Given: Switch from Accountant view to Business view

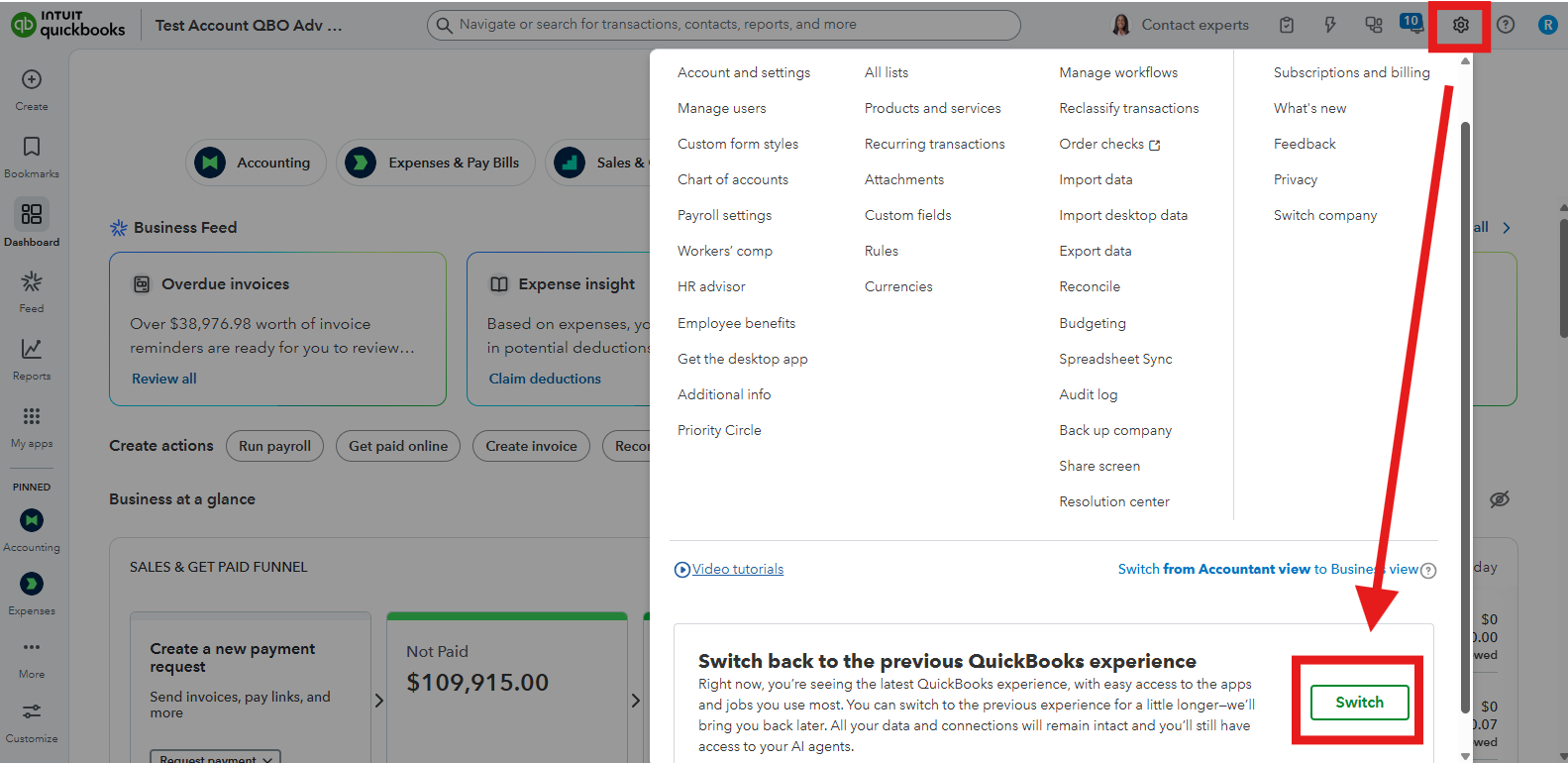Looking at the screenshot, I should click(x=1268, y=569).
